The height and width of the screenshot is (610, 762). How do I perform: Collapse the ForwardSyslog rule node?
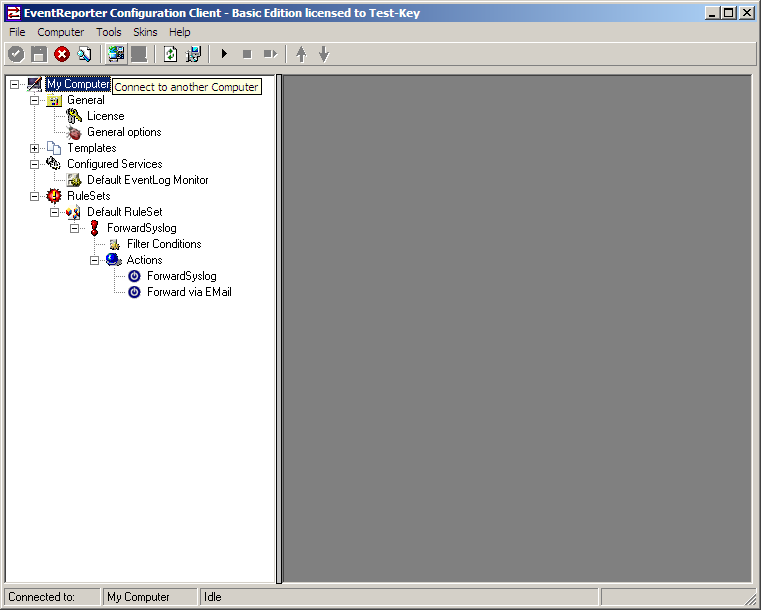74,228
